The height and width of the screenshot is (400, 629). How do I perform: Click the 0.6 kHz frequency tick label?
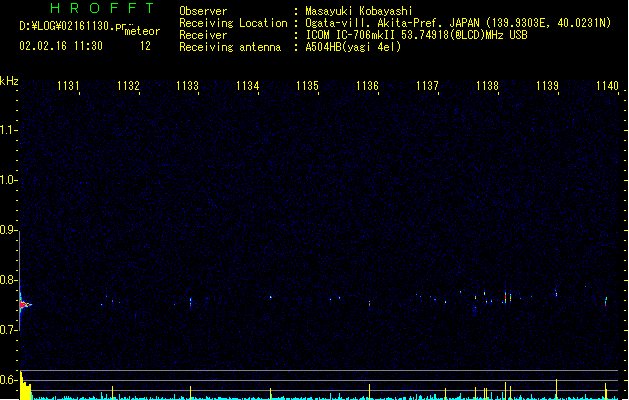(8, 380)
